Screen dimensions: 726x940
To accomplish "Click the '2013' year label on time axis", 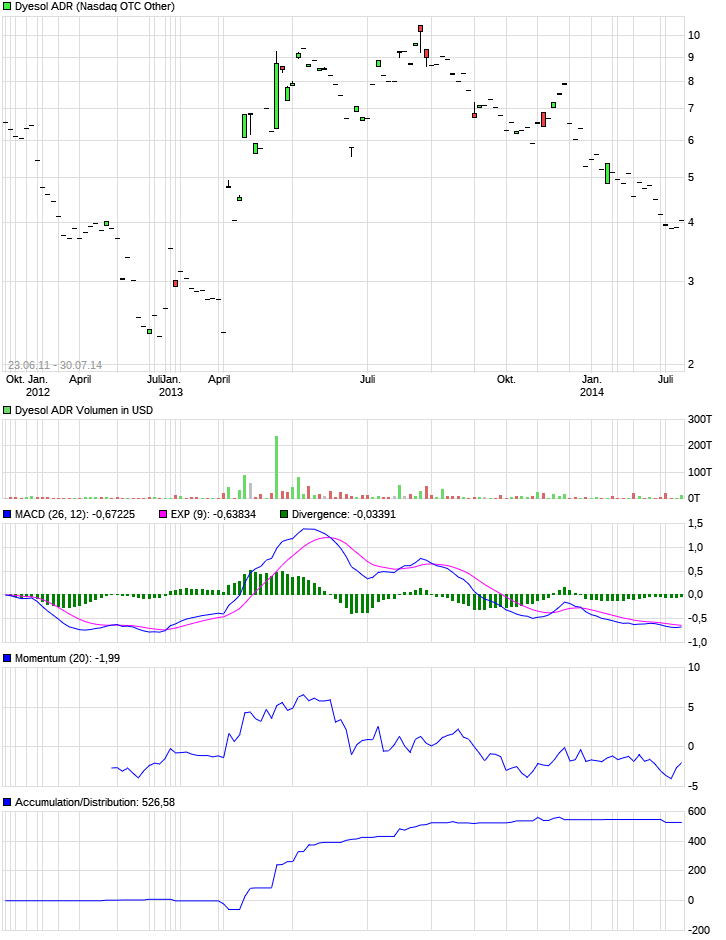I will pyautogui.click(x=171, y=392).
